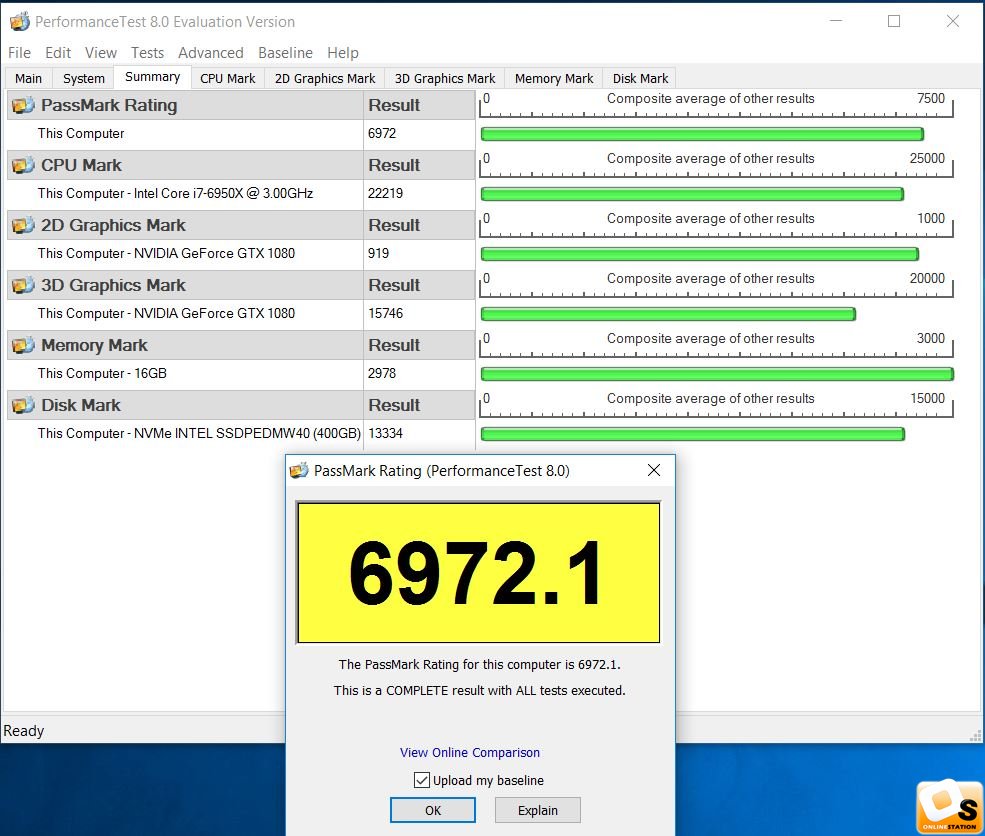Select the CPU Mark header row

point(241,165)
